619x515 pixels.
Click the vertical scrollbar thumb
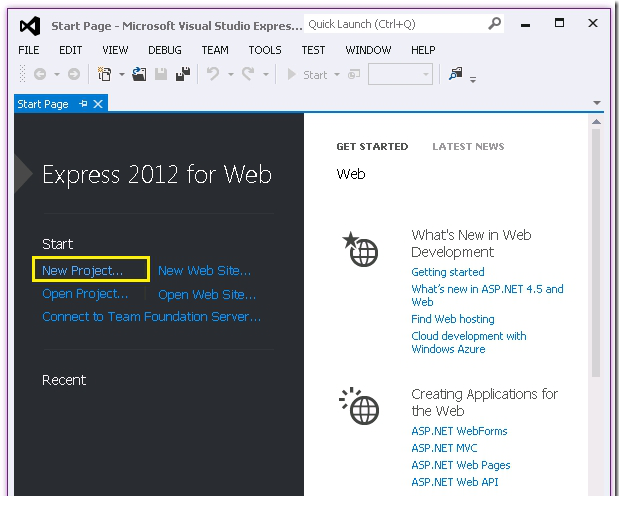[596, 253]
